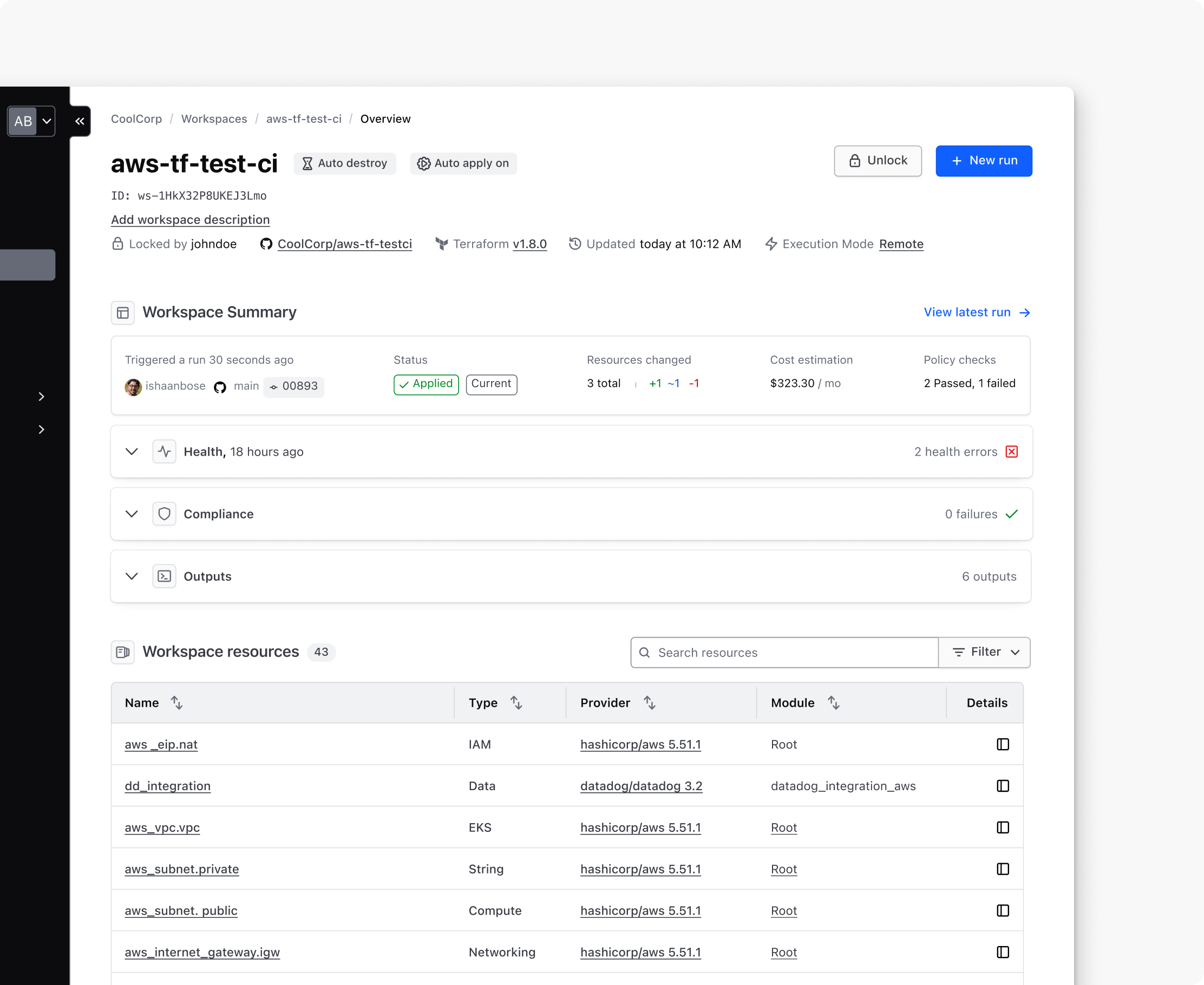Click the red 2 health errors icon

click(1012, 451)
